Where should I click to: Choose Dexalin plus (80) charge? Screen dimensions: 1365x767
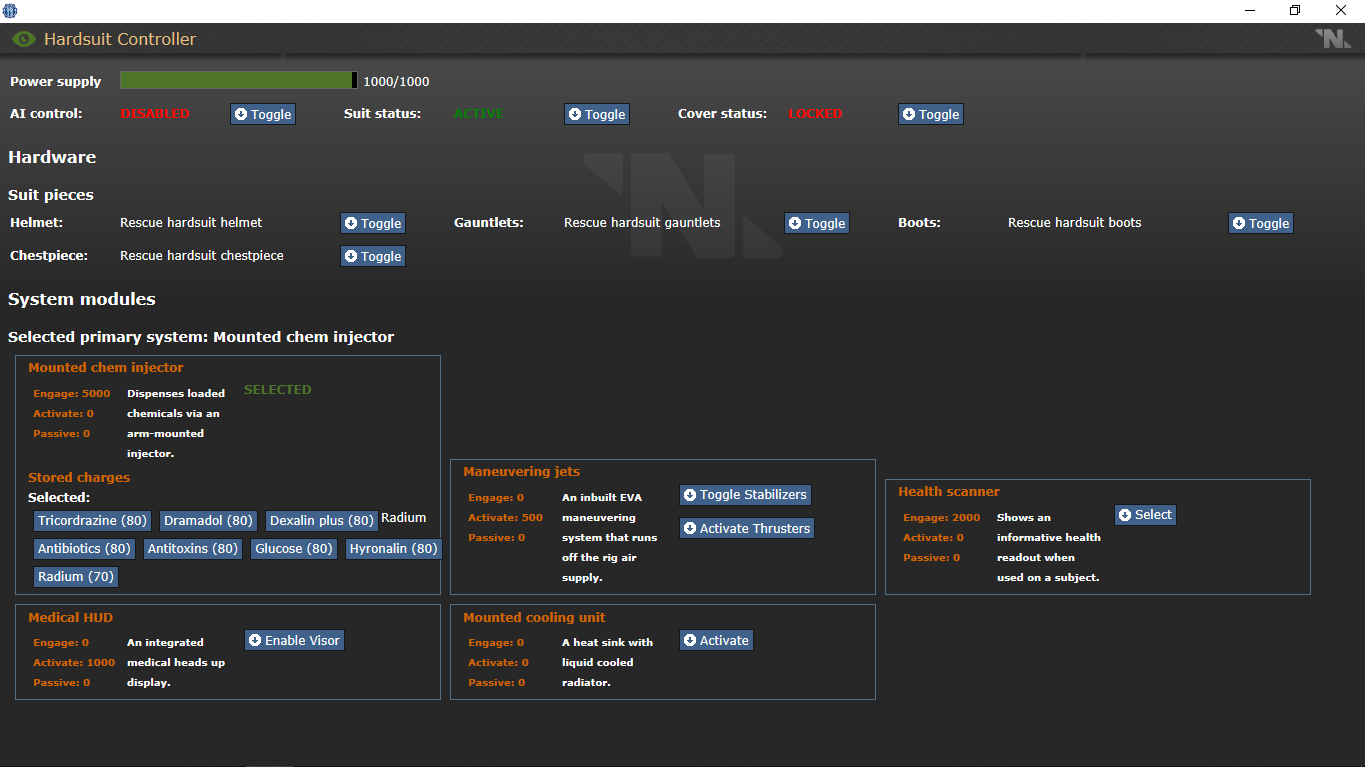322,520
